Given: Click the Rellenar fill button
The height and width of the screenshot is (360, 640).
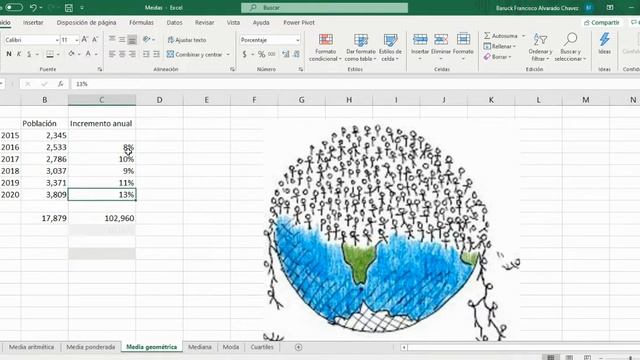Looking at the screenshot, I should pos(499,47).
